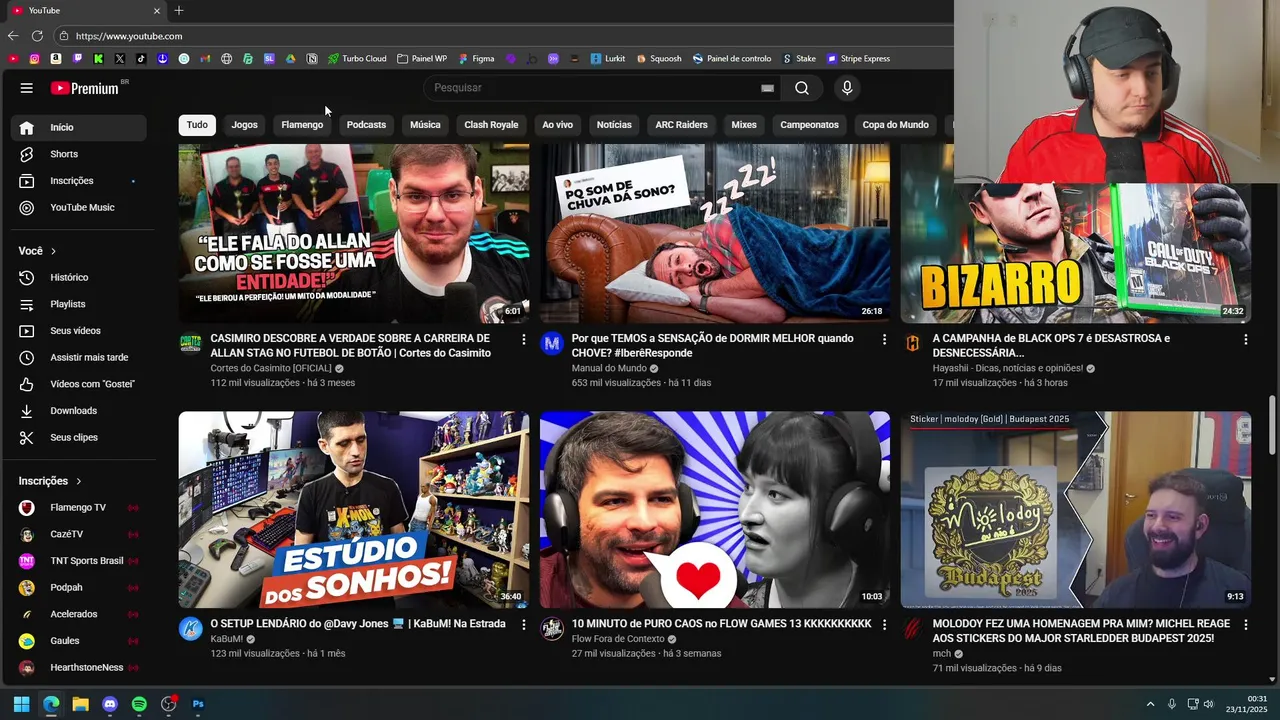Open the Stripe Express bookmark
The image size is (1280, 720).
[x=858, y=59]
